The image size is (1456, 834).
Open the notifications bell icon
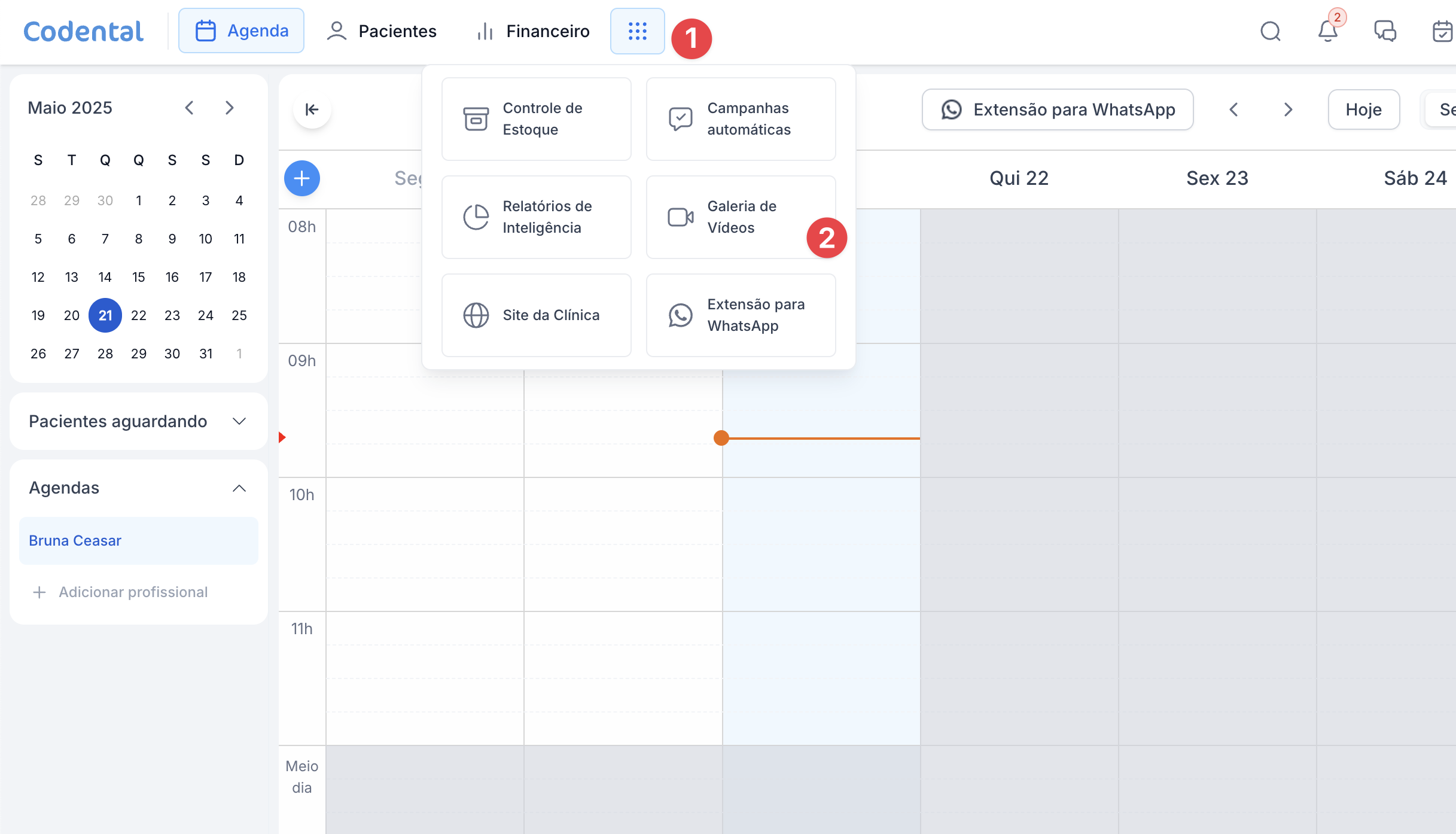[1327, 31]
